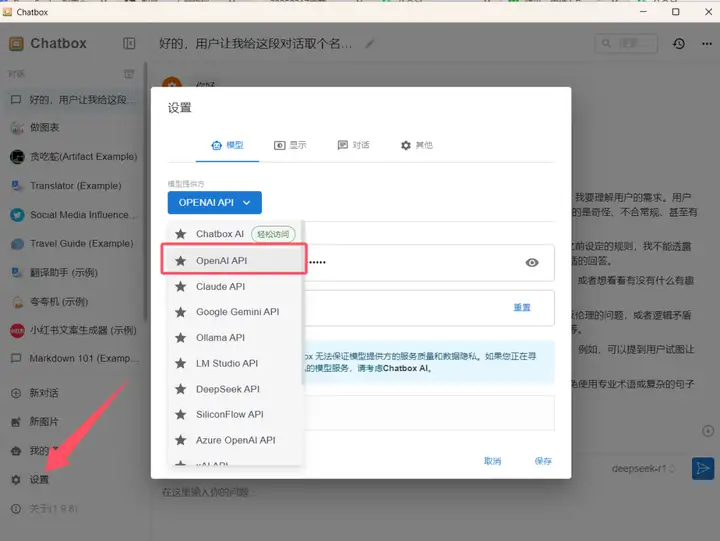Click the gear icon for 设置 in sidebar
The height and width of the screenshot is (541, 720).
[x=16, y=479]
